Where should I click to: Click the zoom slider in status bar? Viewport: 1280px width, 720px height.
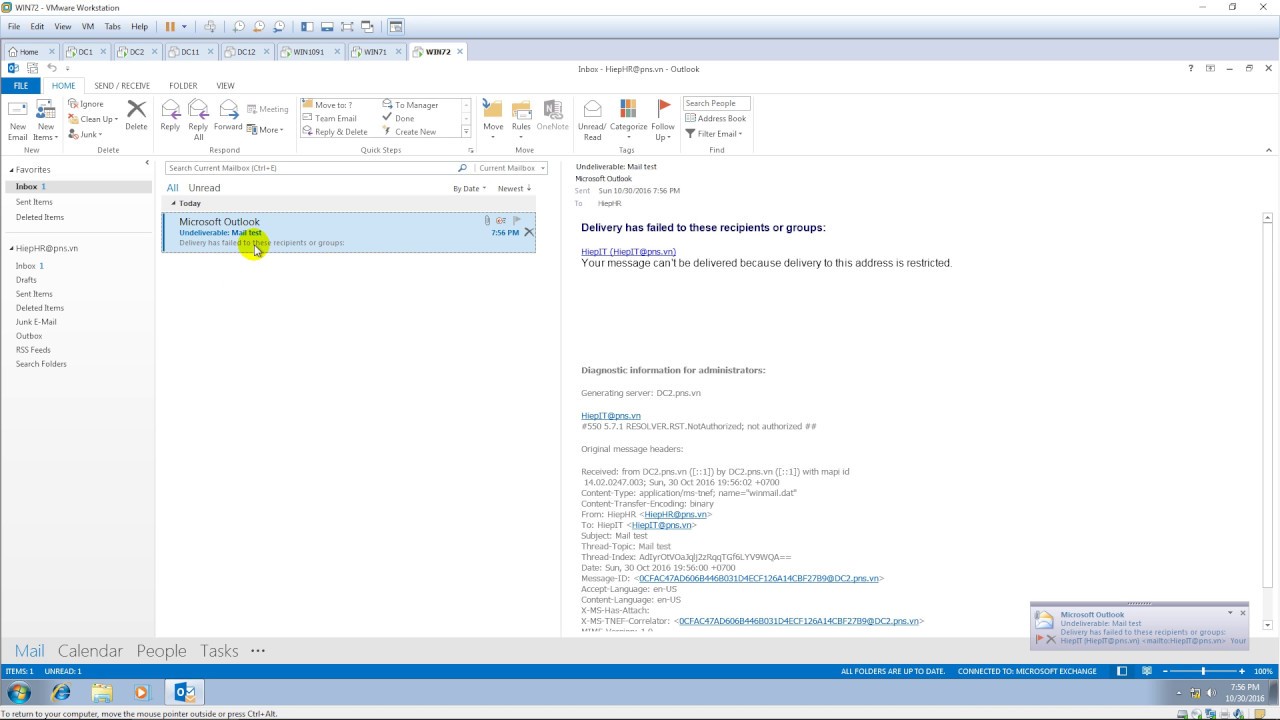(x=1203, y=671)
